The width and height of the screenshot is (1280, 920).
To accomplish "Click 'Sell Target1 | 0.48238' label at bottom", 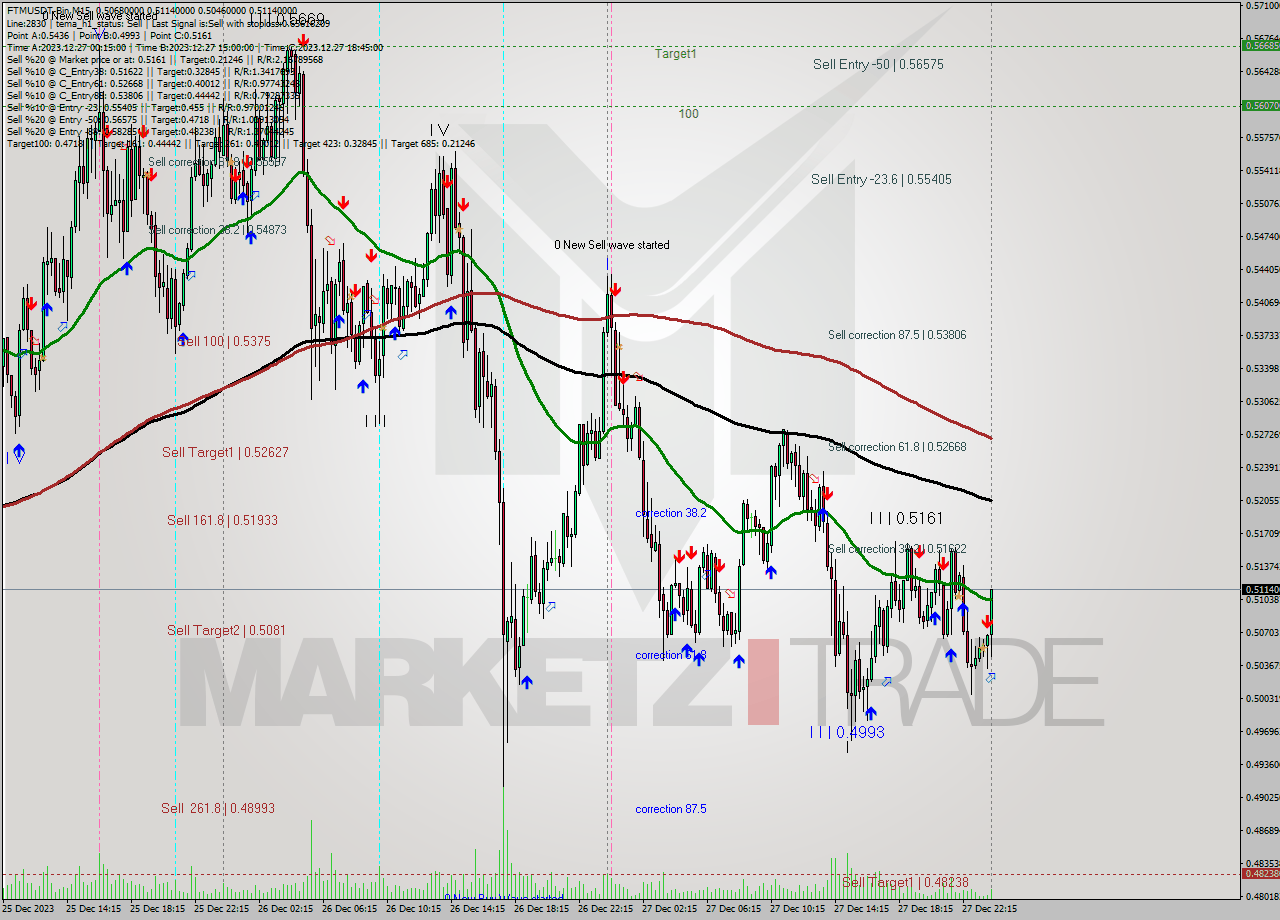I will 905,882.
